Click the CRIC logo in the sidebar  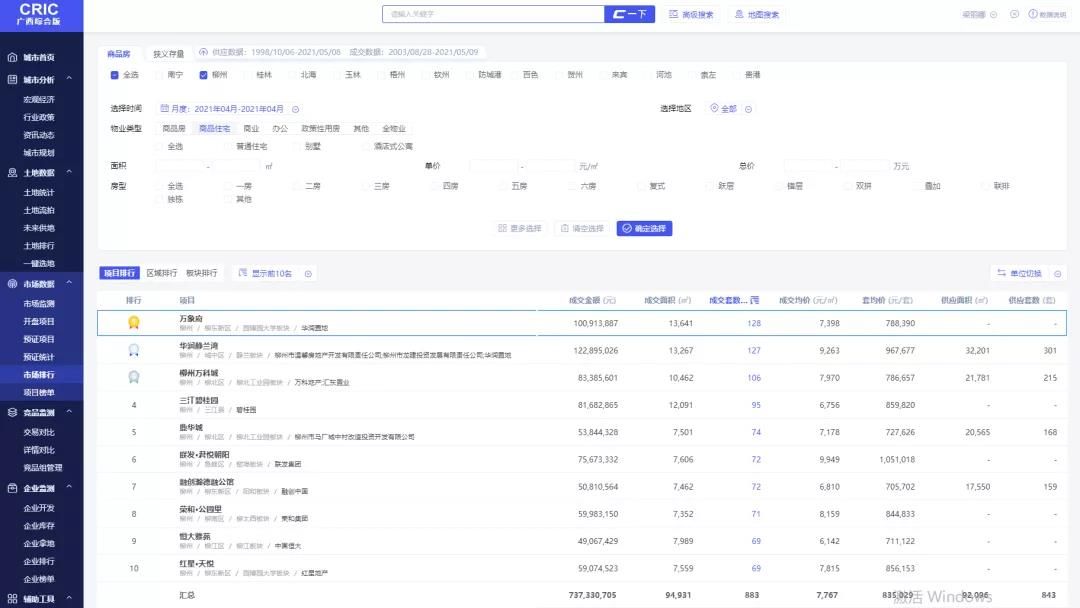[39, 14]
